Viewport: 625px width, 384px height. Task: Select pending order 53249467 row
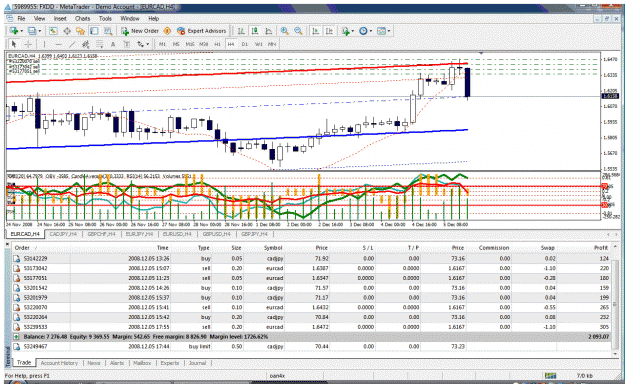click(312, 347)
